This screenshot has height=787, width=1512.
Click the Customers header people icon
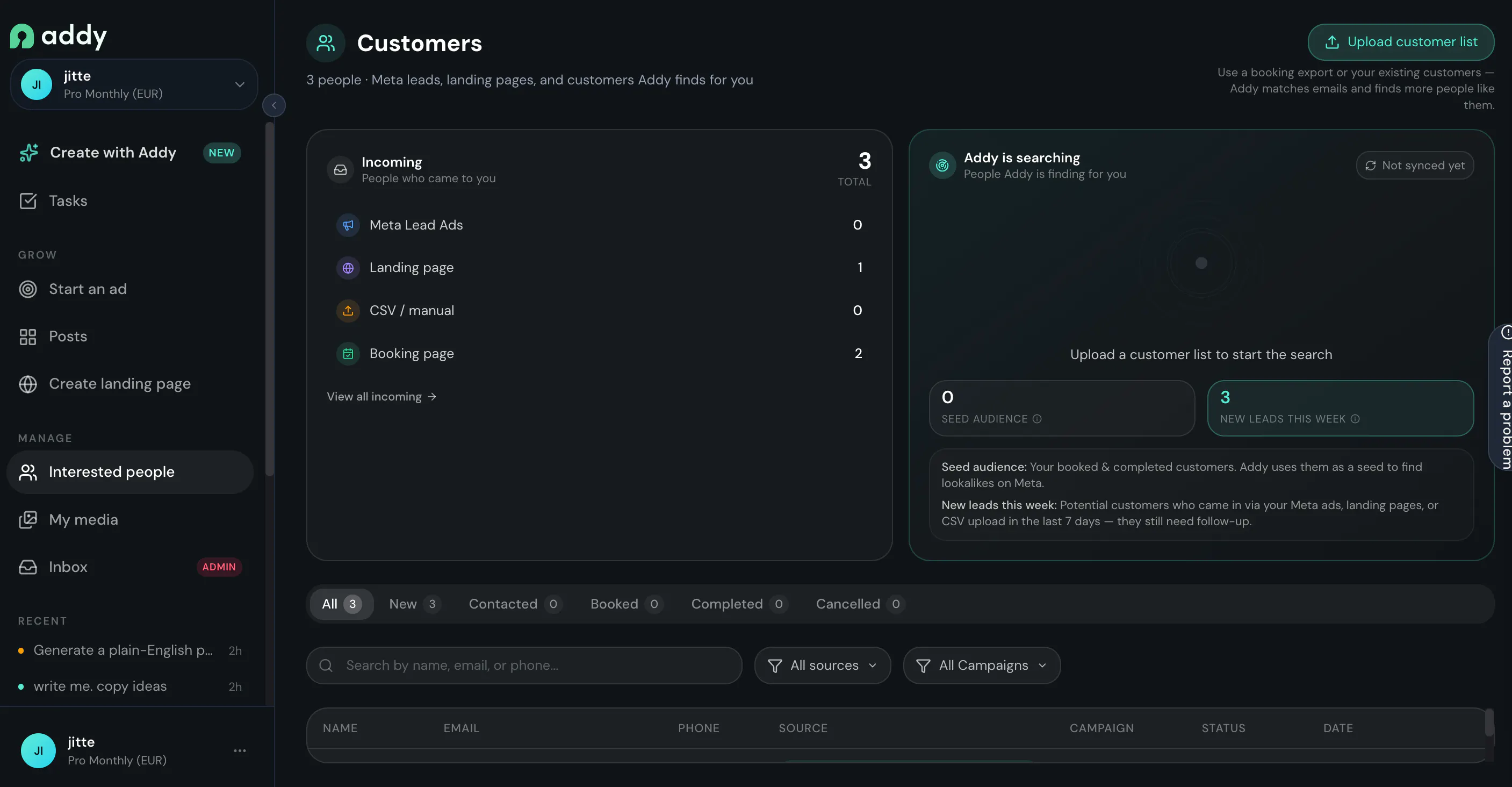tap(326, 43)
